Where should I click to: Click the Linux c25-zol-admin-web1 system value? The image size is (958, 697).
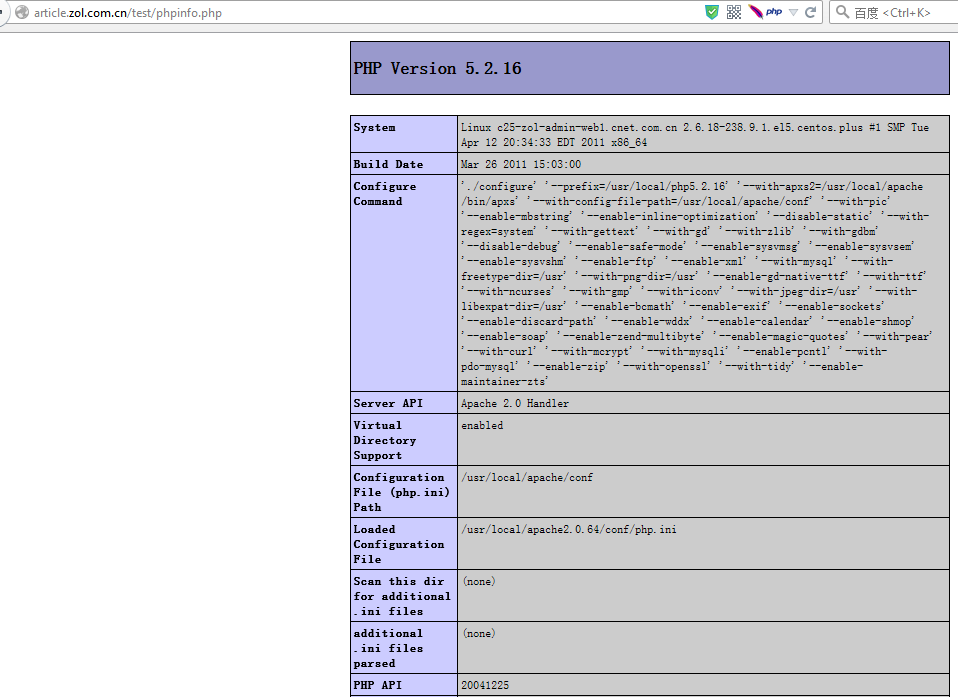[695, 134]
